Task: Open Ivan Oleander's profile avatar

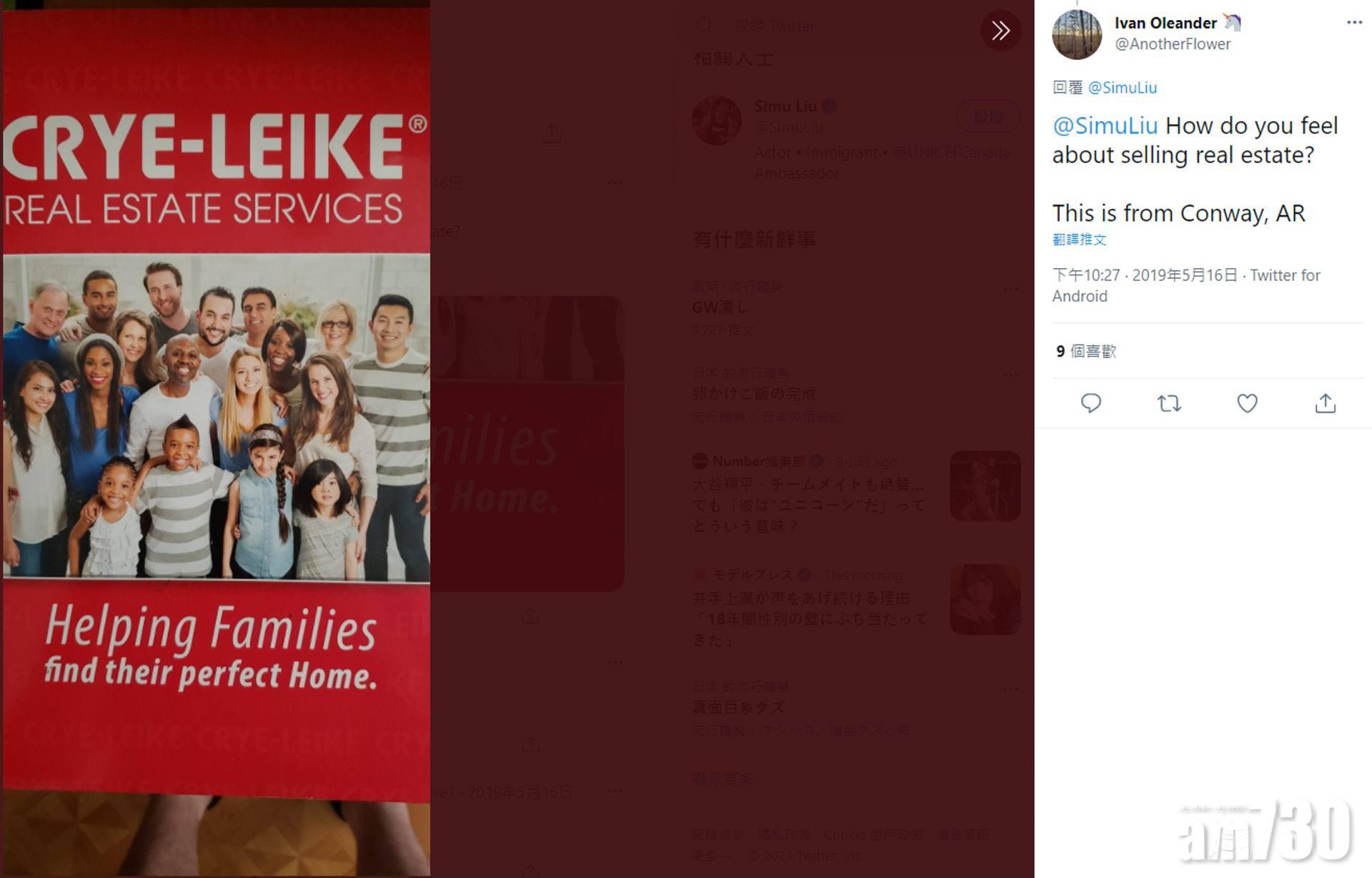Action: coord(1077,34)
